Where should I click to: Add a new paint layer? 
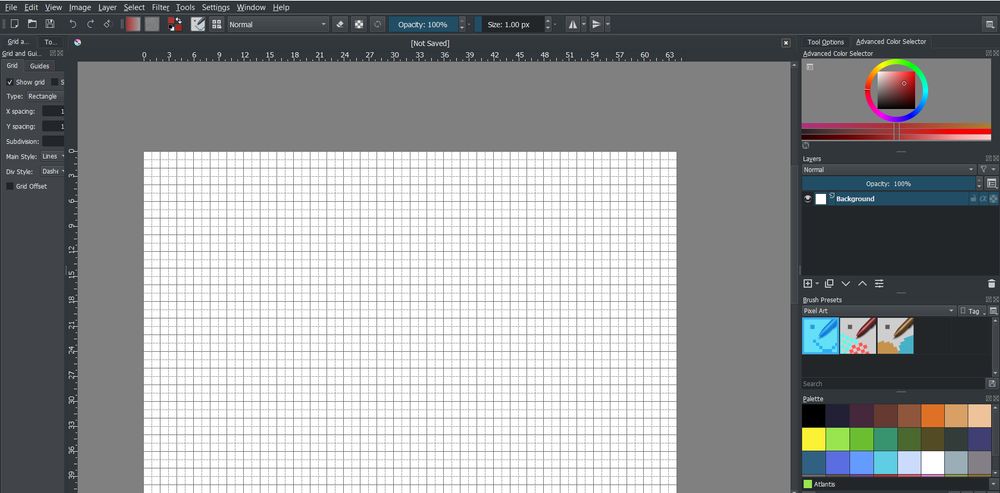[x=808, y=283]
